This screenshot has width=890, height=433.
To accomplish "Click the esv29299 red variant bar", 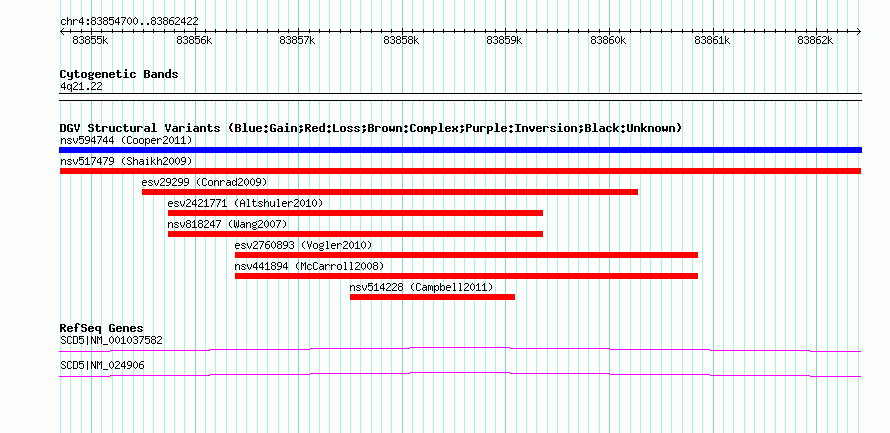I will [x=390, y=192].
